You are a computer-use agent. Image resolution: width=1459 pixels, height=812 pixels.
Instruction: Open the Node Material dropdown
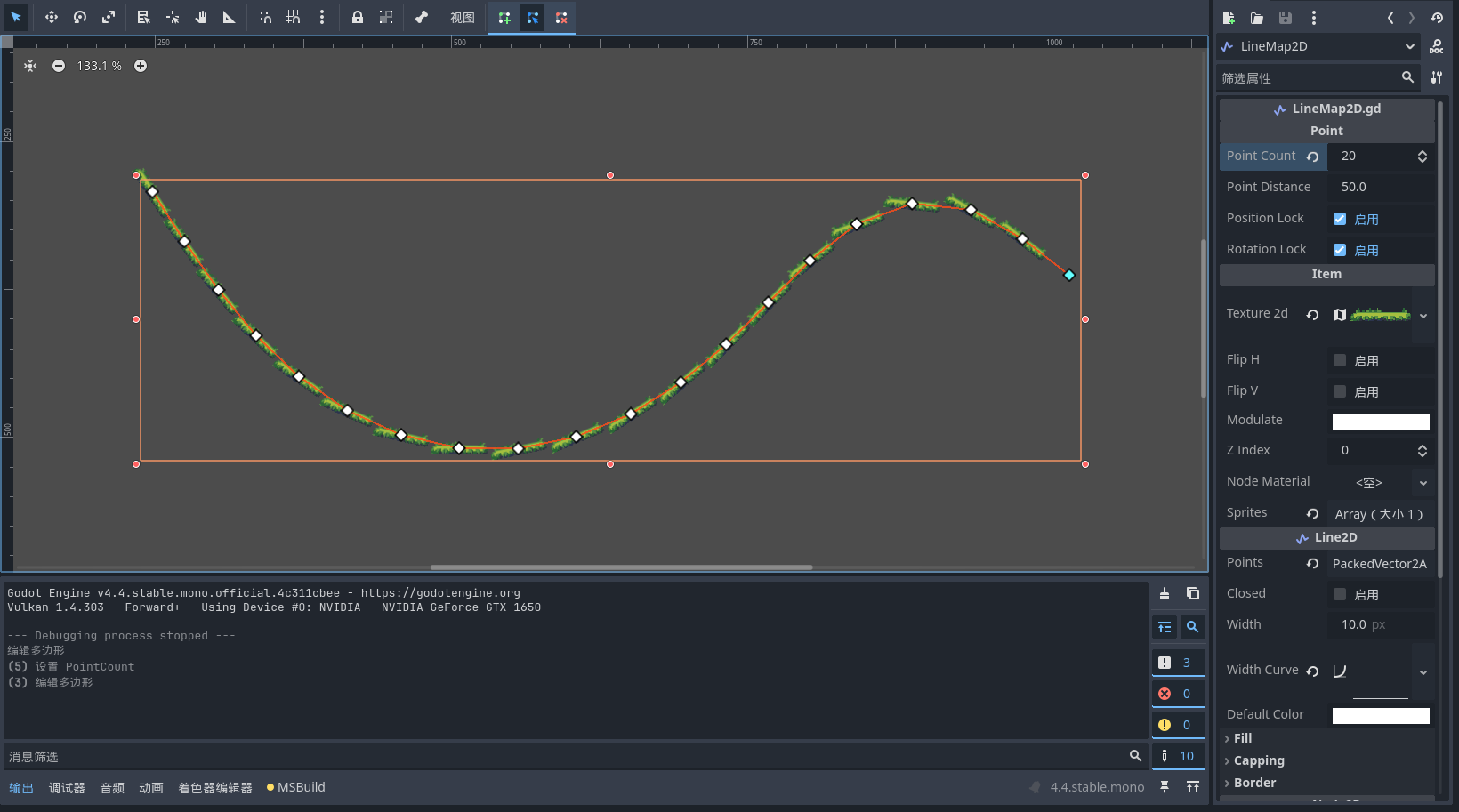(x=1423, y=483)
